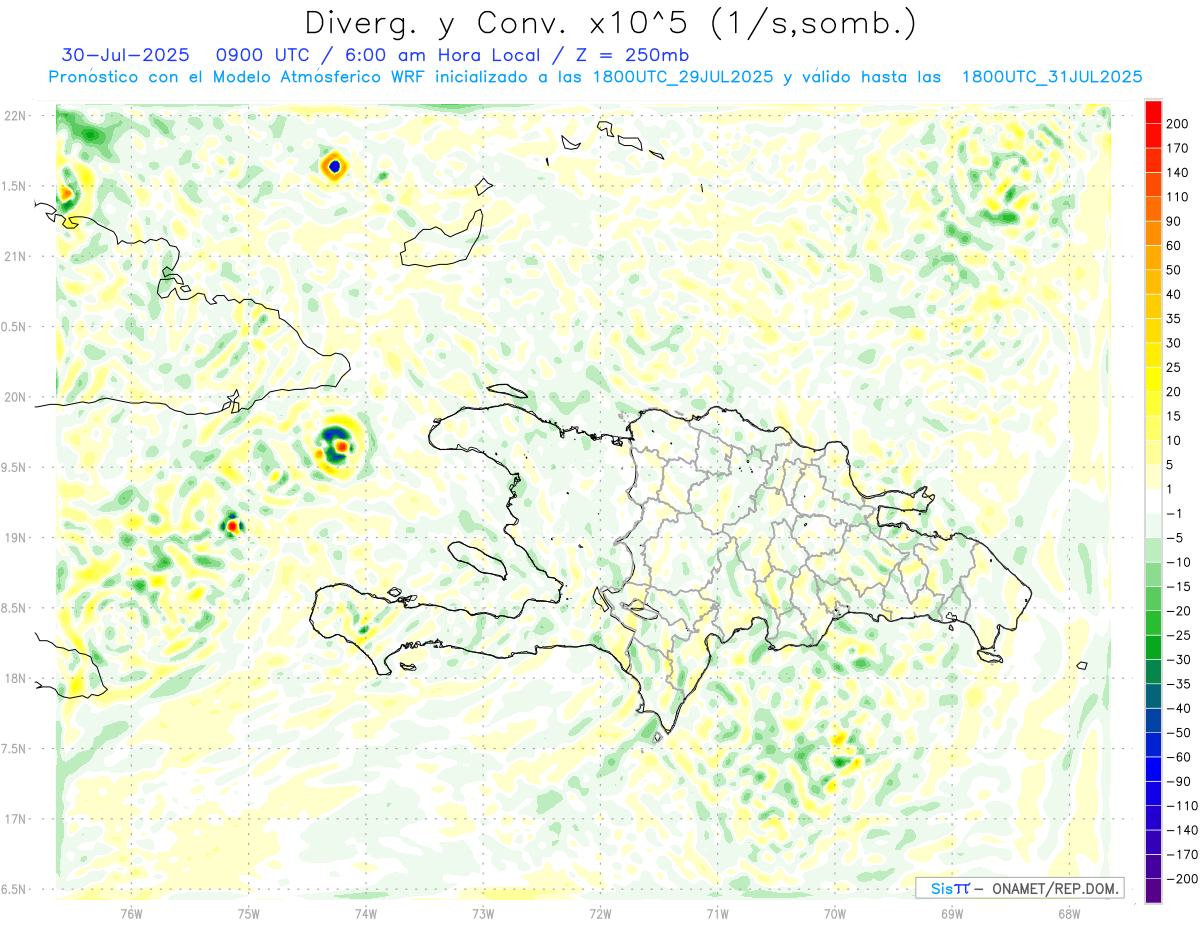Click the 69W longitude label
Viewport: 1200px width, 927px height.
click(x=952, y=913)
